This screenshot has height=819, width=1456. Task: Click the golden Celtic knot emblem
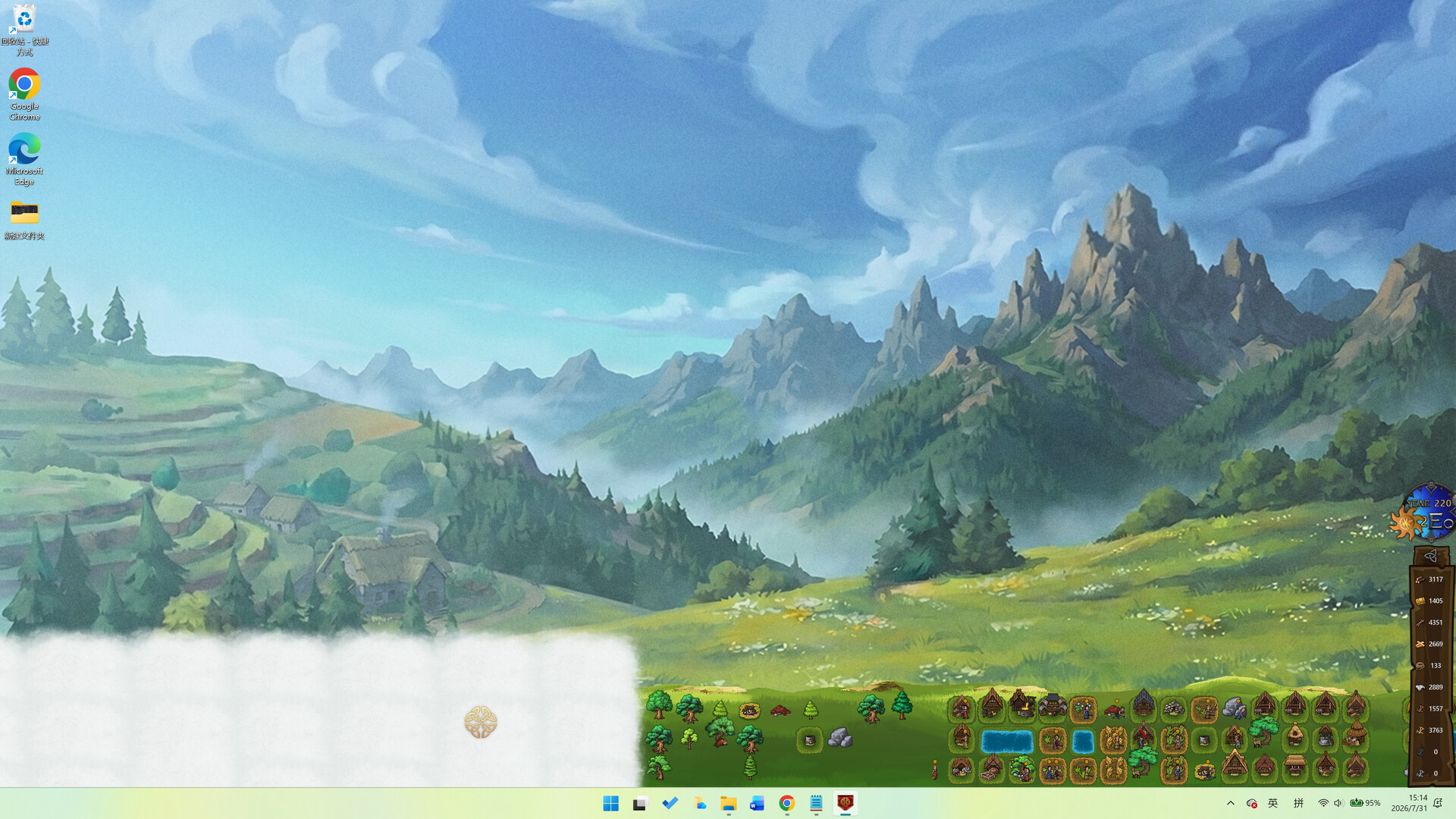tap(480, 722)
